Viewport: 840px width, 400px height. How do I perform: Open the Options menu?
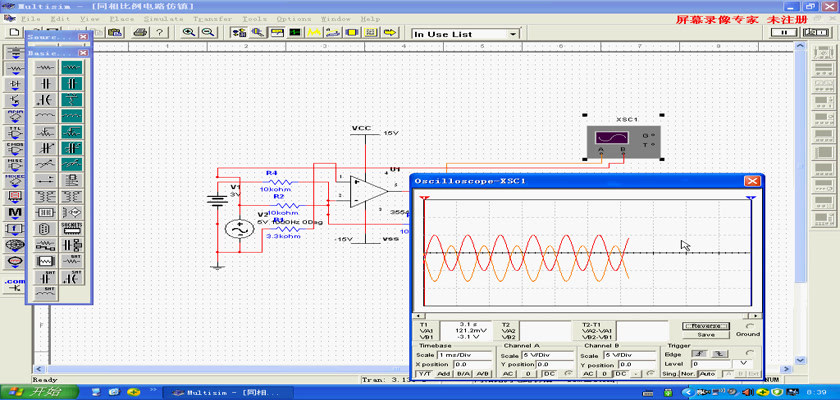click(294, 19)
